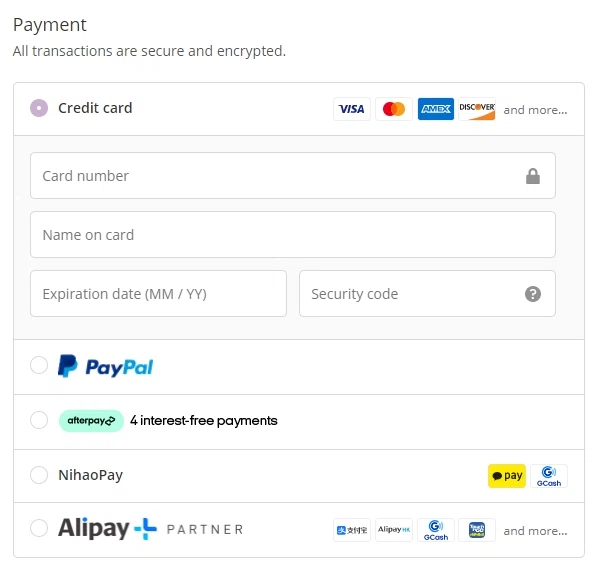
Task: Choose the Afterpay radio button
Action: pos(39,420)
